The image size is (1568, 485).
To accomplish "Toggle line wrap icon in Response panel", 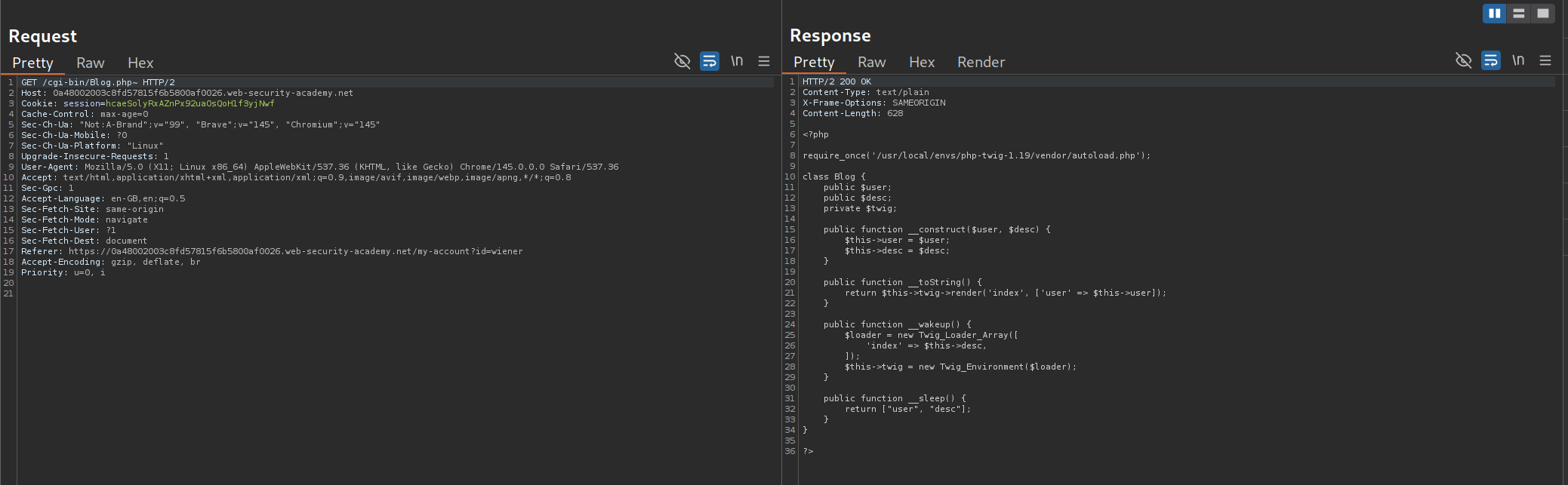I will (1491, 60).
